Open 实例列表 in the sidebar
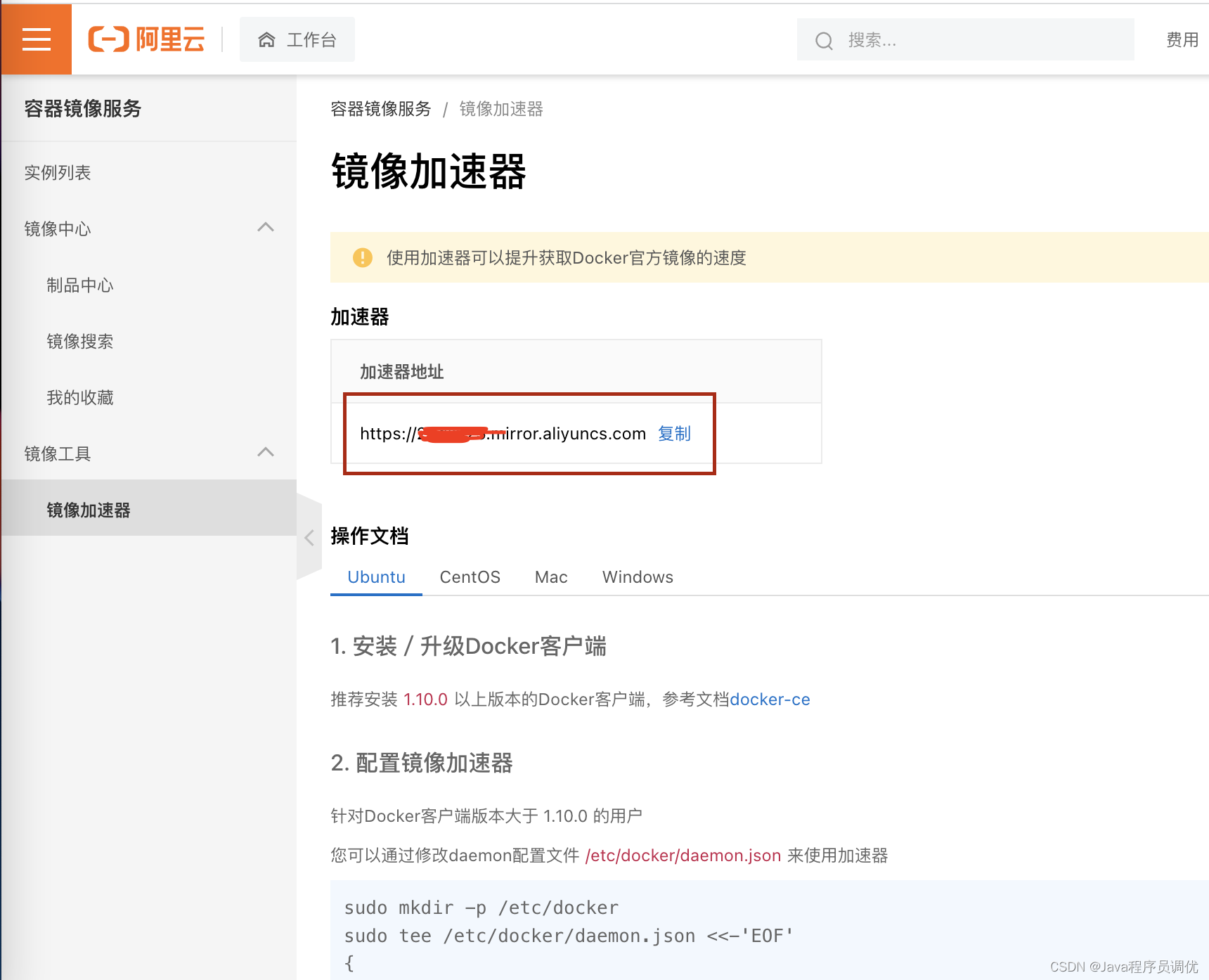Screen dimensions: 1209x980 (x=149, y=172)
